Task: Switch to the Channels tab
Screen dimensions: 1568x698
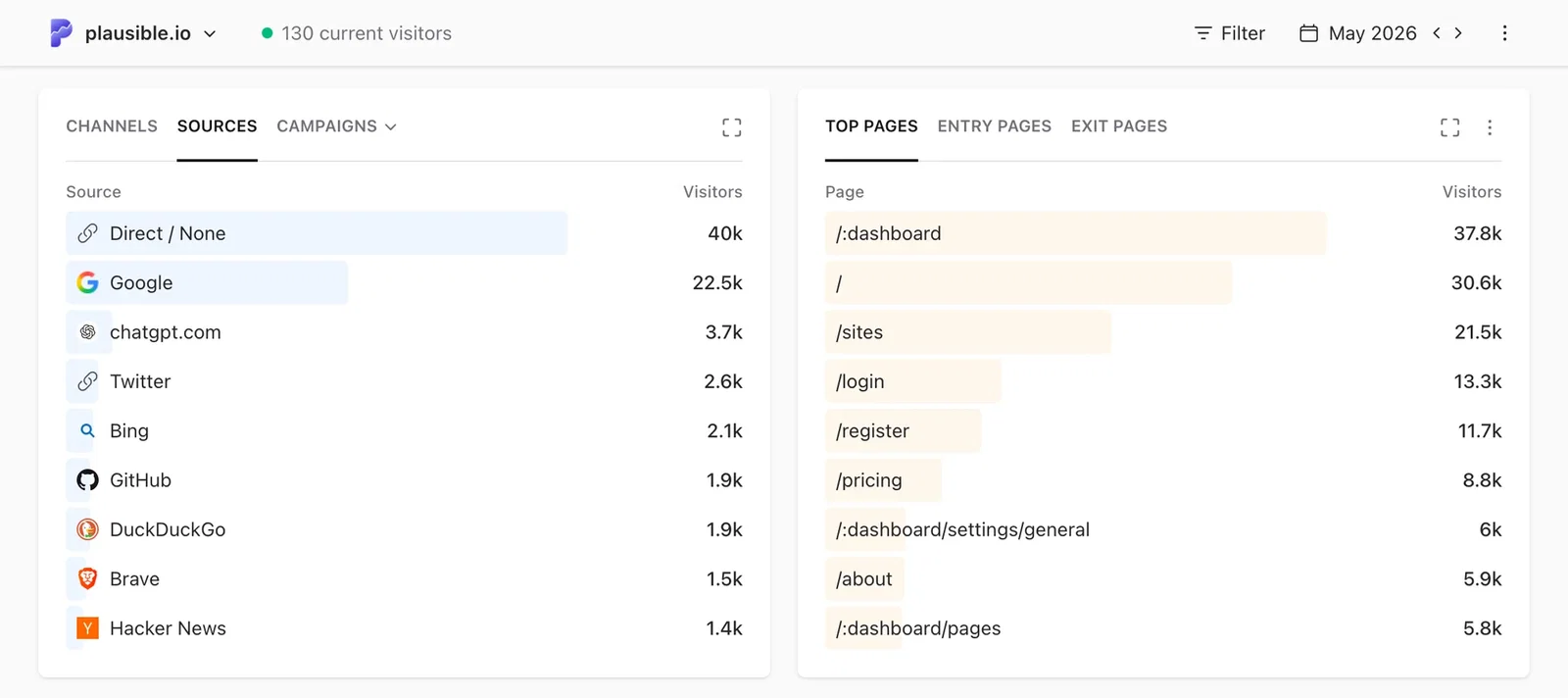Action: 112,126
